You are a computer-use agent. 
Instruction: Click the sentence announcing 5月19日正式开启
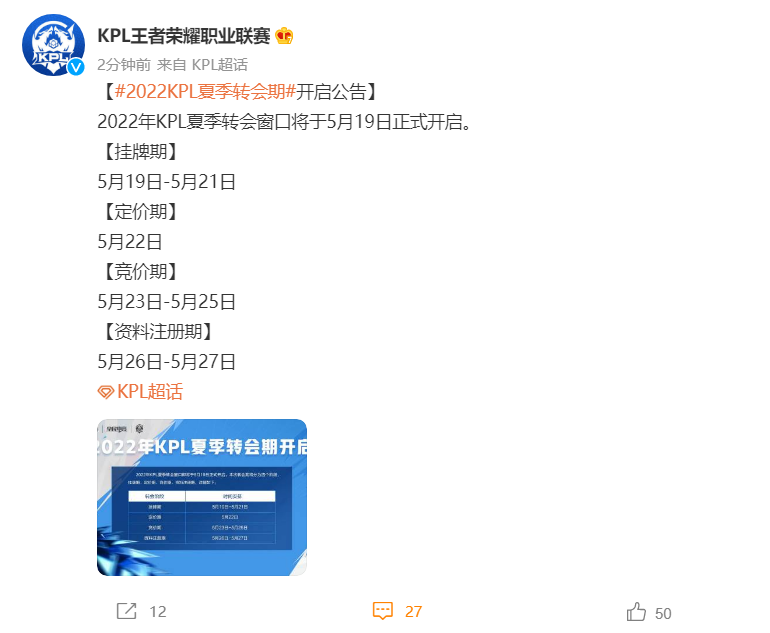coord(284,122)
